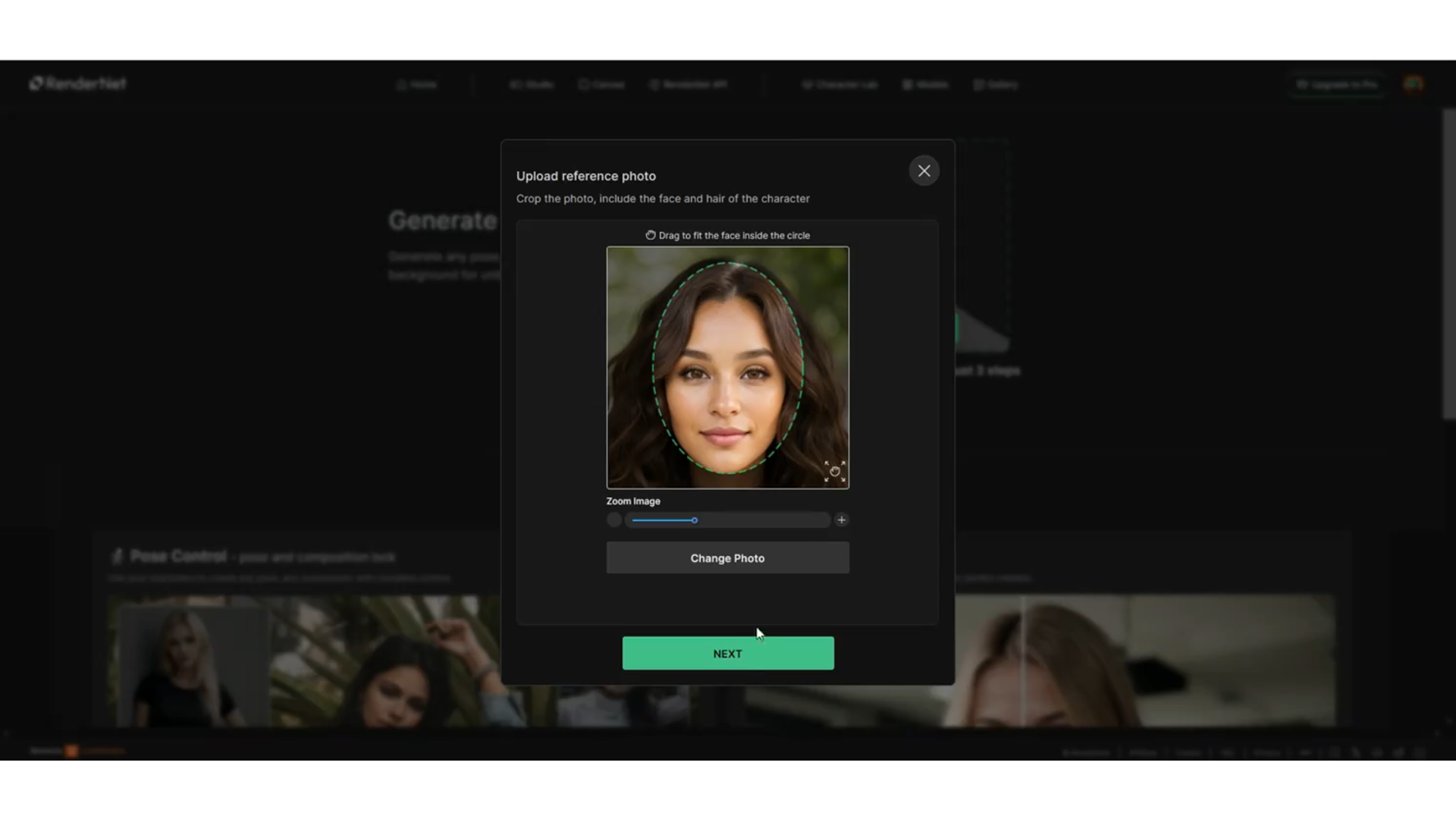This screenshot has width=1456, height=819.
Task: Open the Home nav item in background
Action: 417,85
